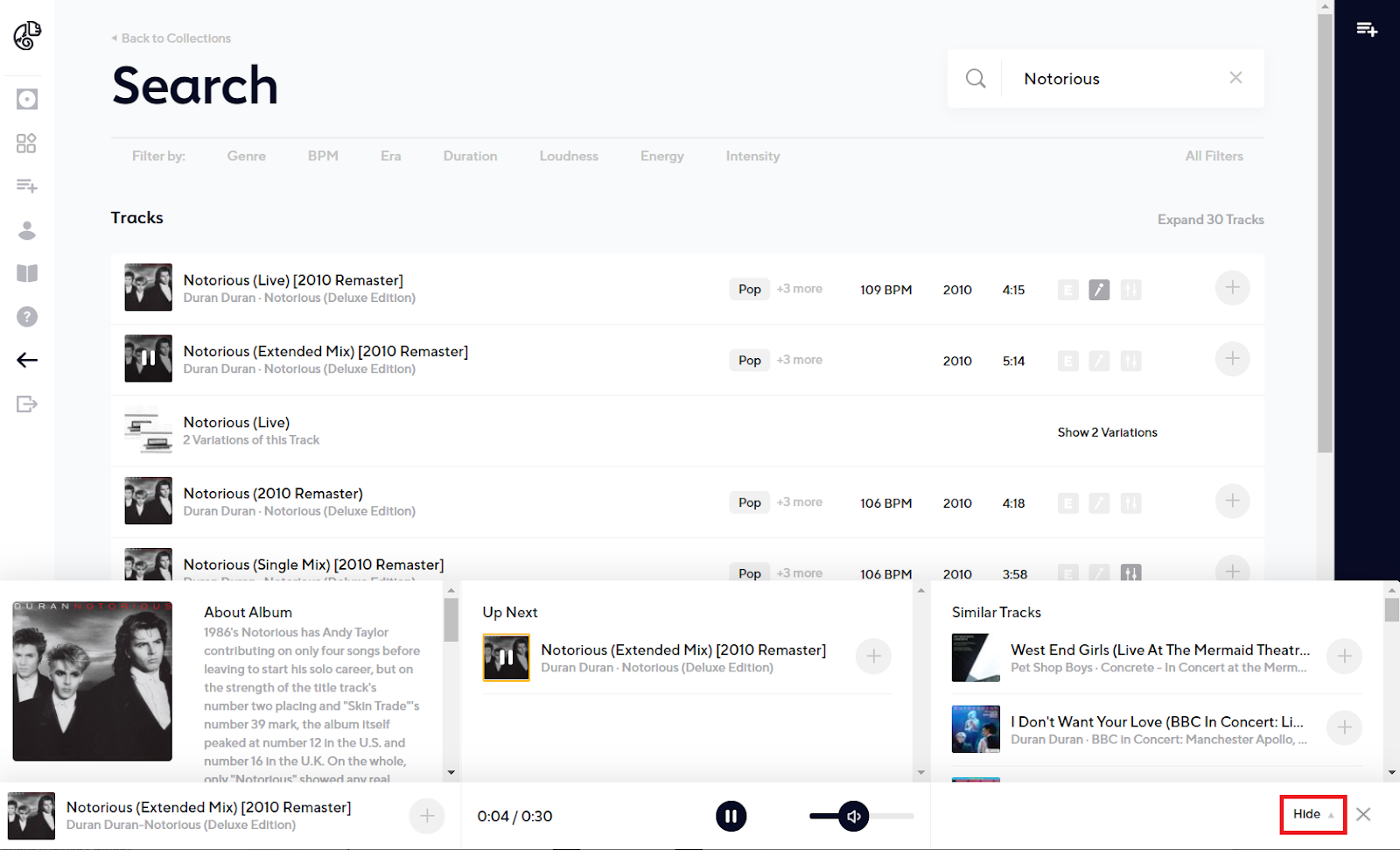Open the book guide icon in sidebar
This screenshot has width=1400, height=850.
[x=27, y=273]
